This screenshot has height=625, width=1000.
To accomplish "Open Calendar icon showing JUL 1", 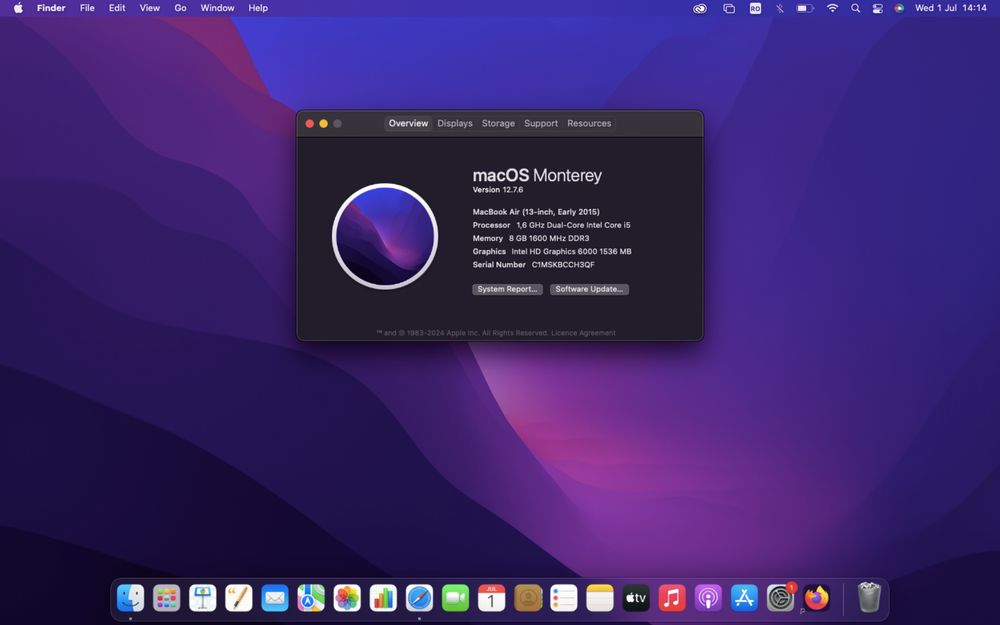I will point(492,598).
